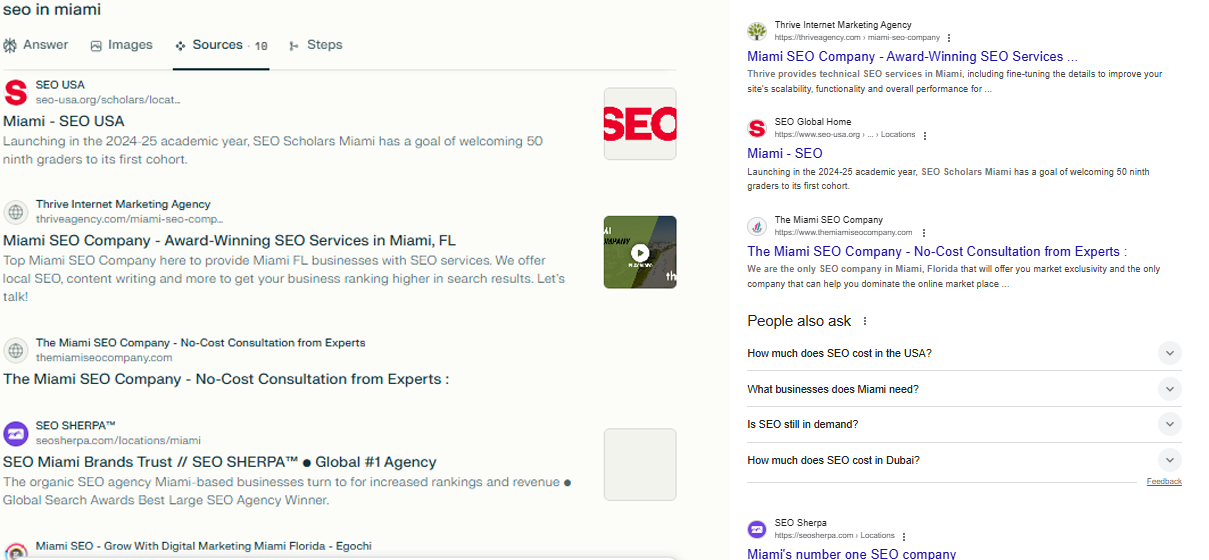Viewport: 1209px width, 560px height.
Task: Switch to the Answer tab
Action: (36, 45)
